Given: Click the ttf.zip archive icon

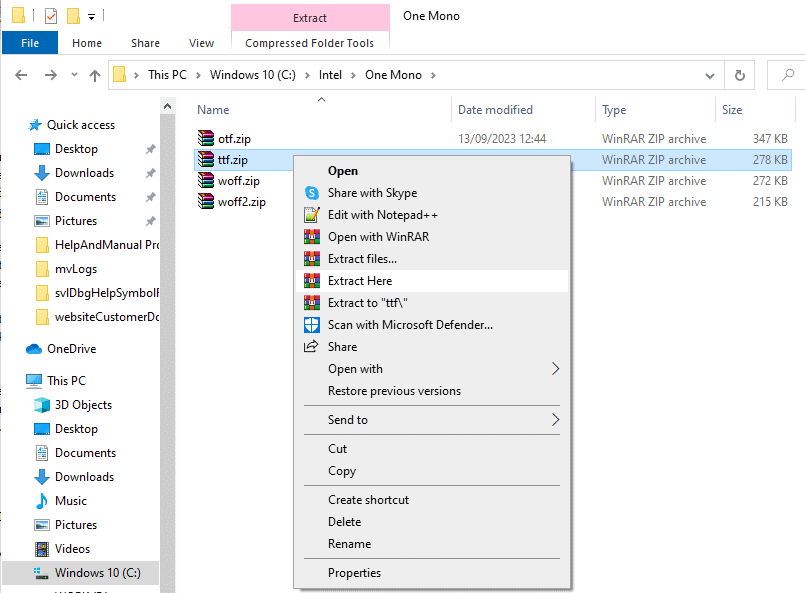Looking at the screenshot, I should (206, 159).
